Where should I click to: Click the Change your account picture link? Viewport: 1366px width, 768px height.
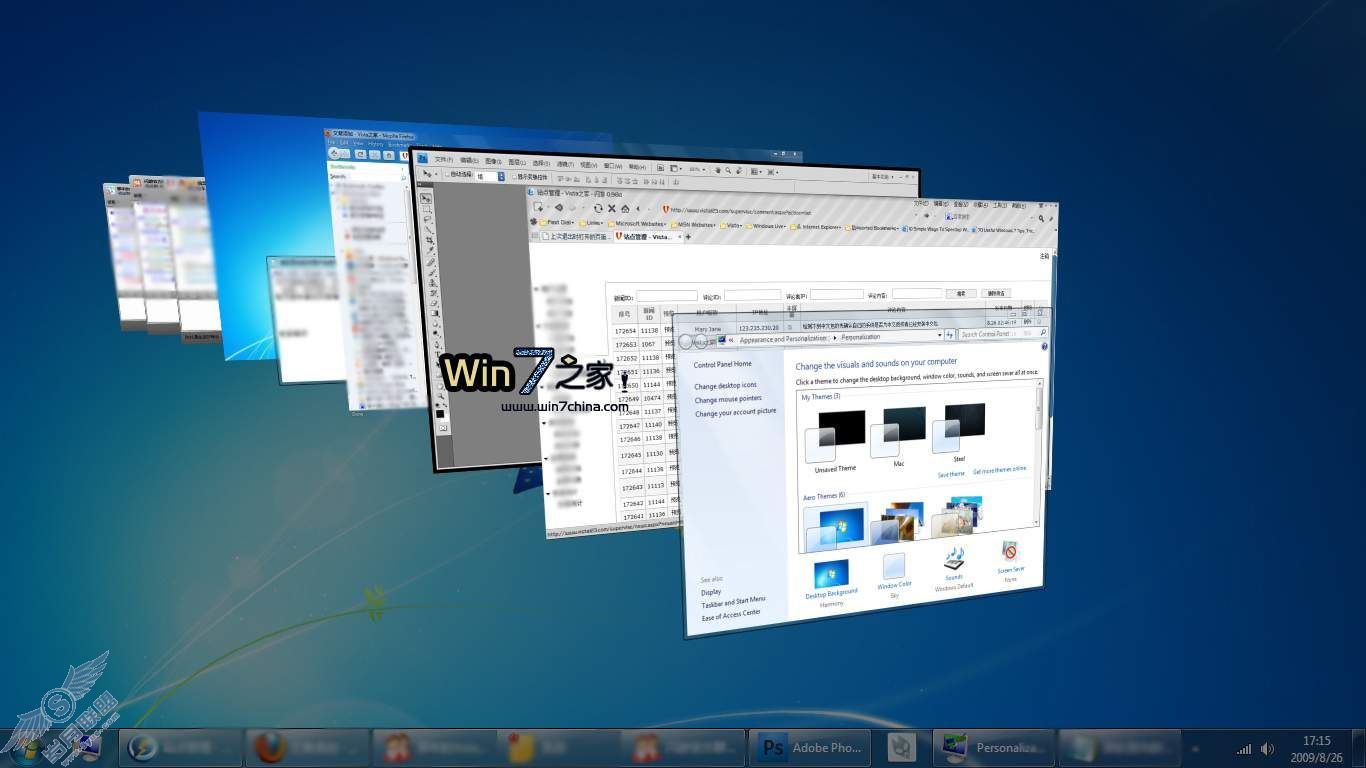(x=736, y=412)
